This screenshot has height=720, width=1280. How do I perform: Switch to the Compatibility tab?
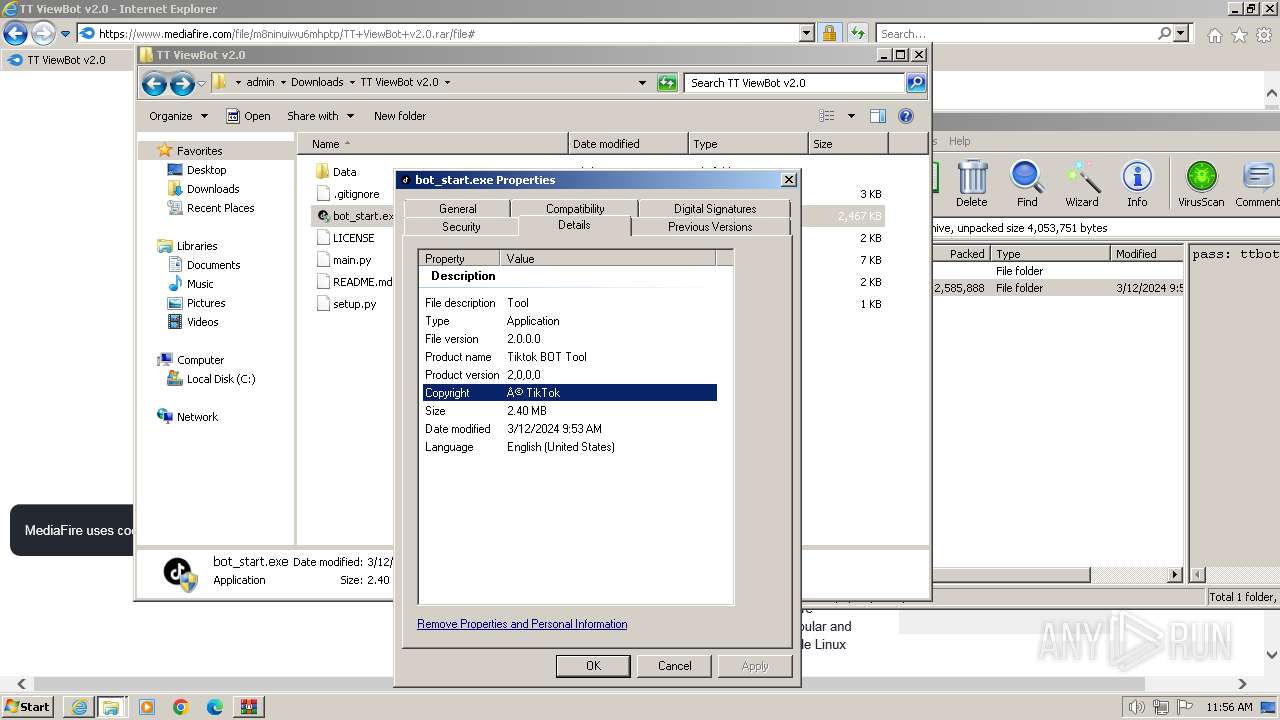[575, 208]
